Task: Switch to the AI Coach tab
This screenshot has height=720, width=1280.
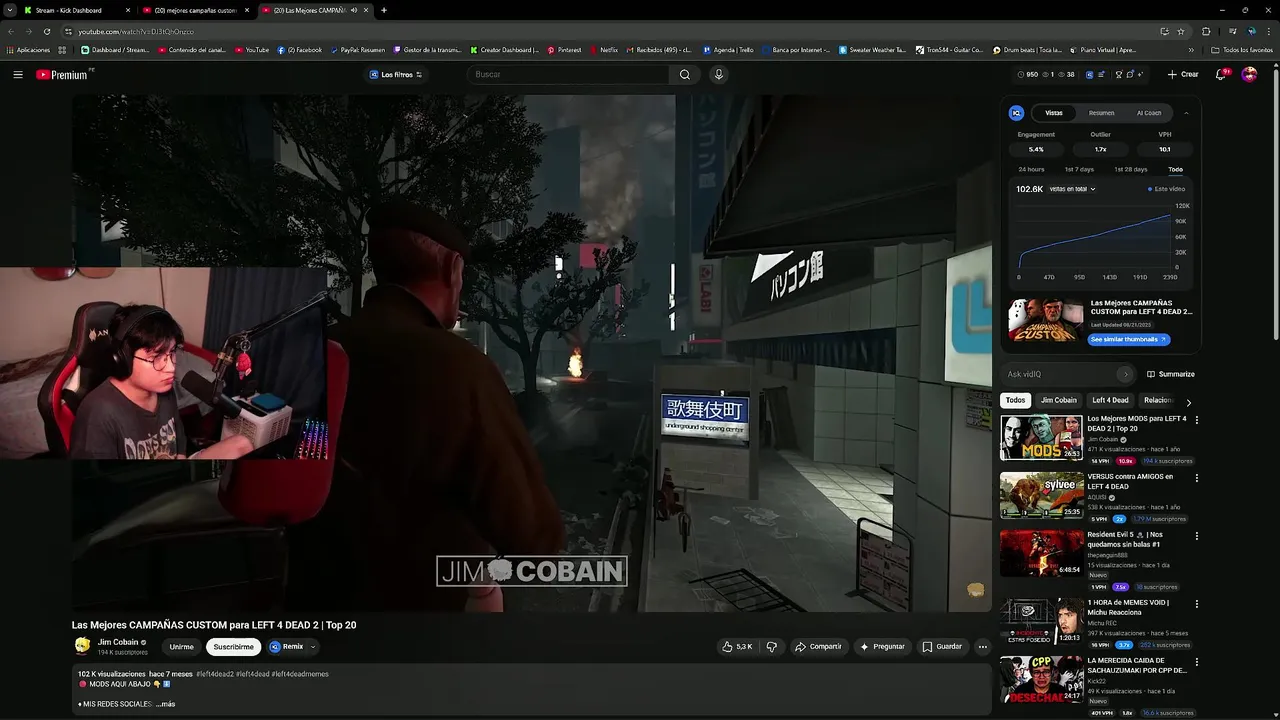Action: [x=1149, y=113]
